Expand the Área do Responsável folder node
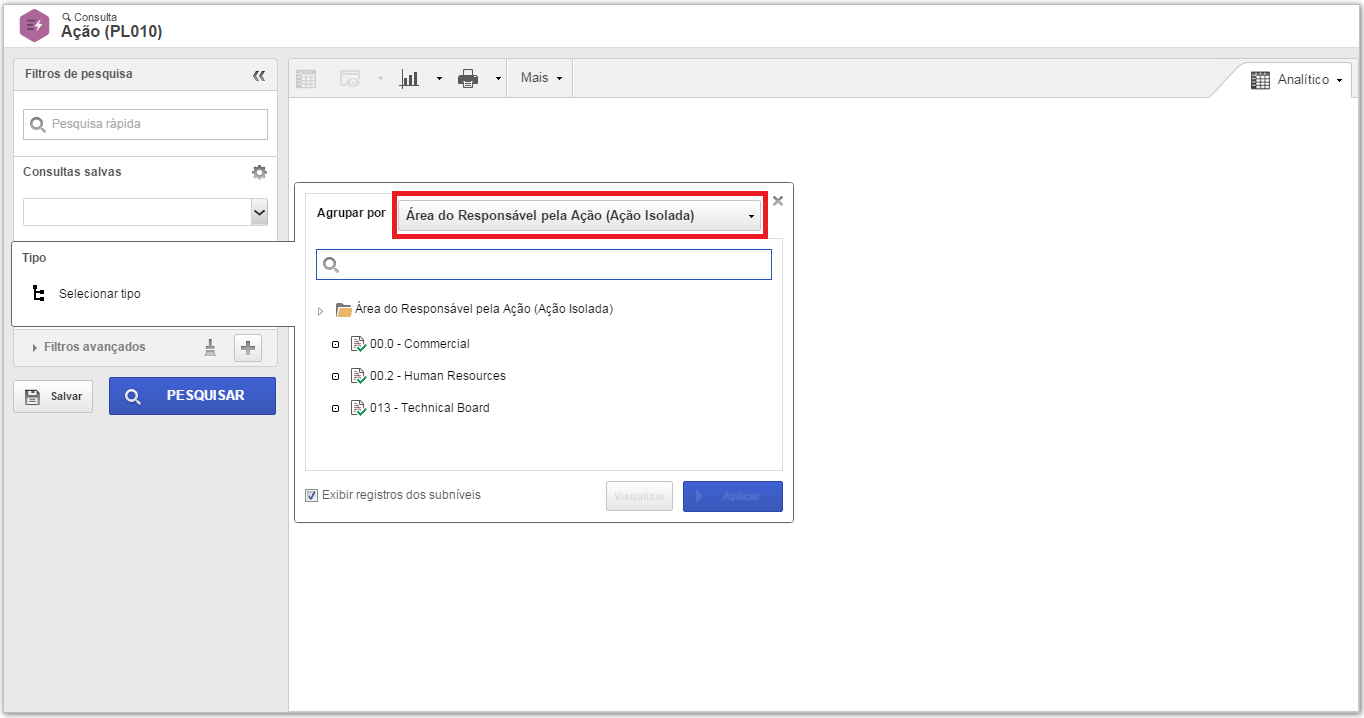The height and width of the screenshot is (718, 1364). pyautogui.click(x=321, y=311)
